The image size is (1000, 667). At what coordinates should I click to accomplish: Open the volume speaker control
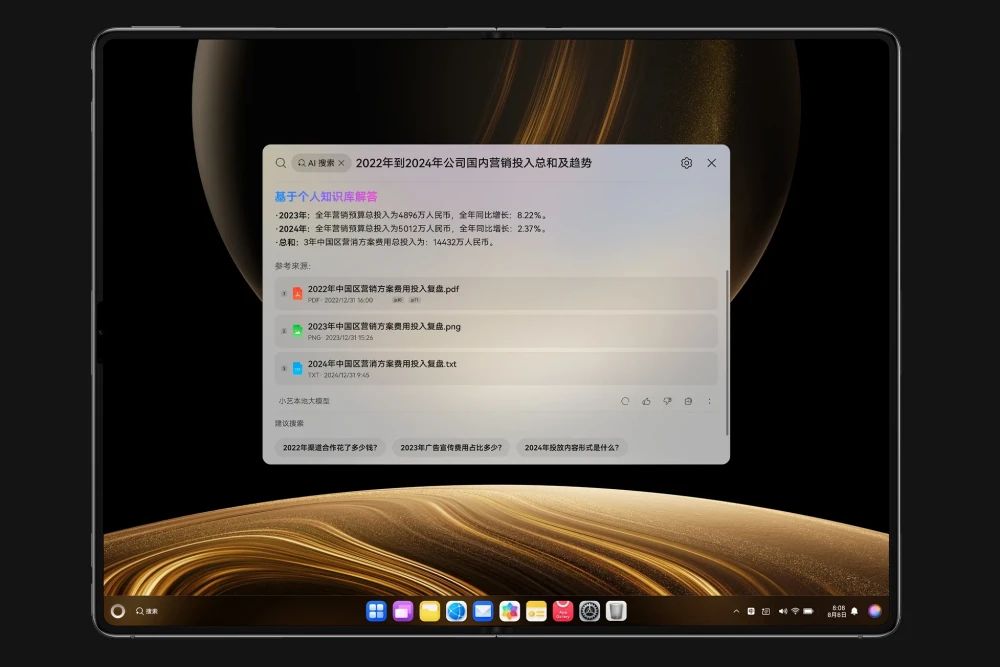(x=783, y=611)
